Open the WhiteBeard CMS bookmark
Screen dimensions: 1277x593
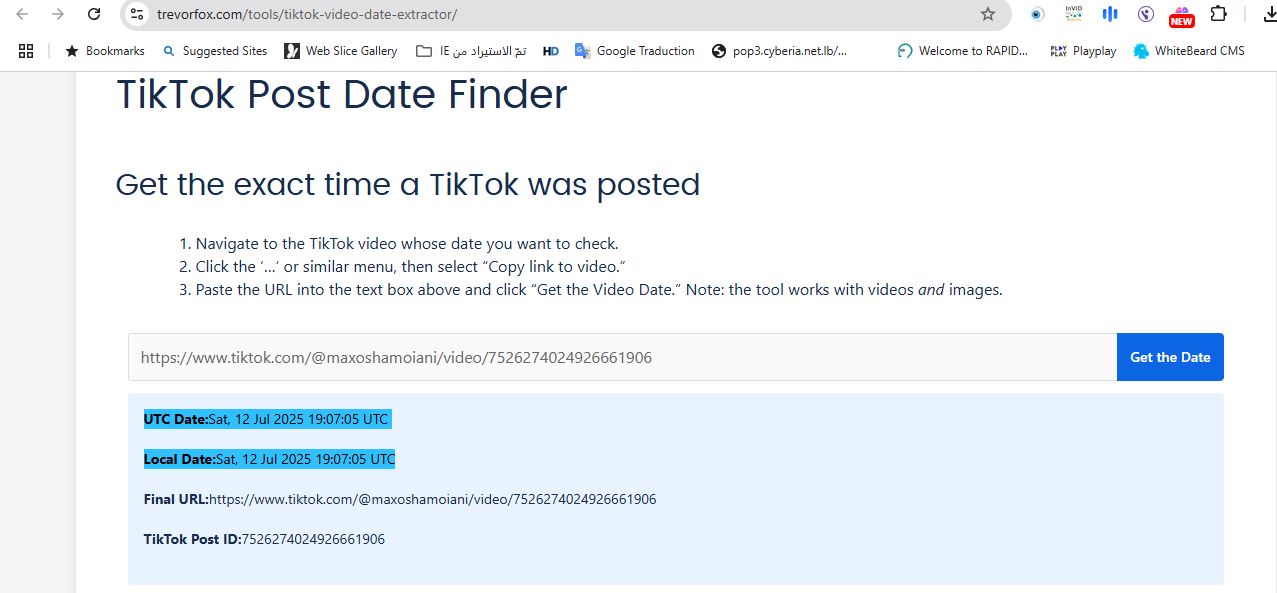tap(1189, 51)
